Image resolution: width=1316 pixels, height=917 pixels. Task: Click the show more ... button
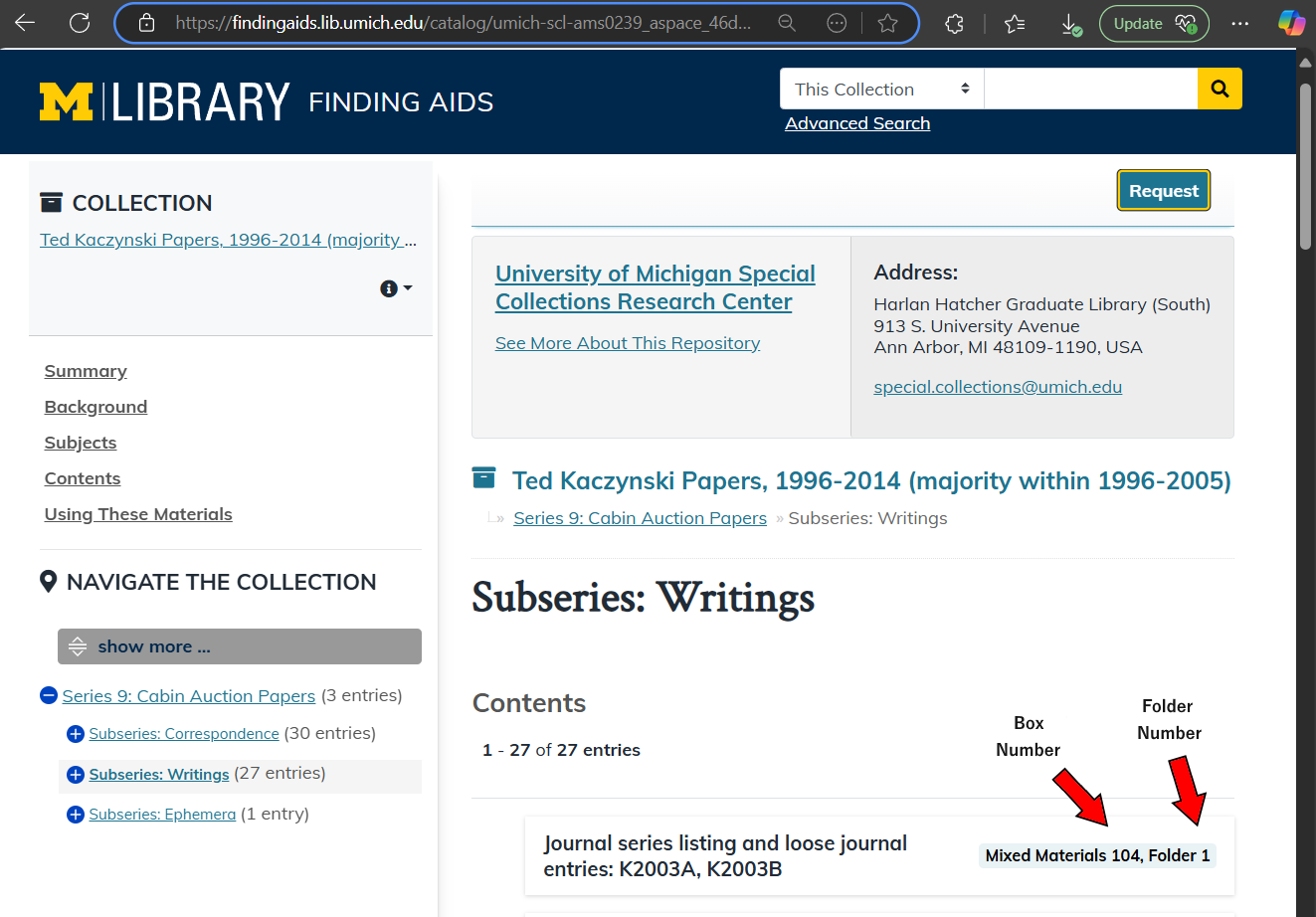(240, 646)
